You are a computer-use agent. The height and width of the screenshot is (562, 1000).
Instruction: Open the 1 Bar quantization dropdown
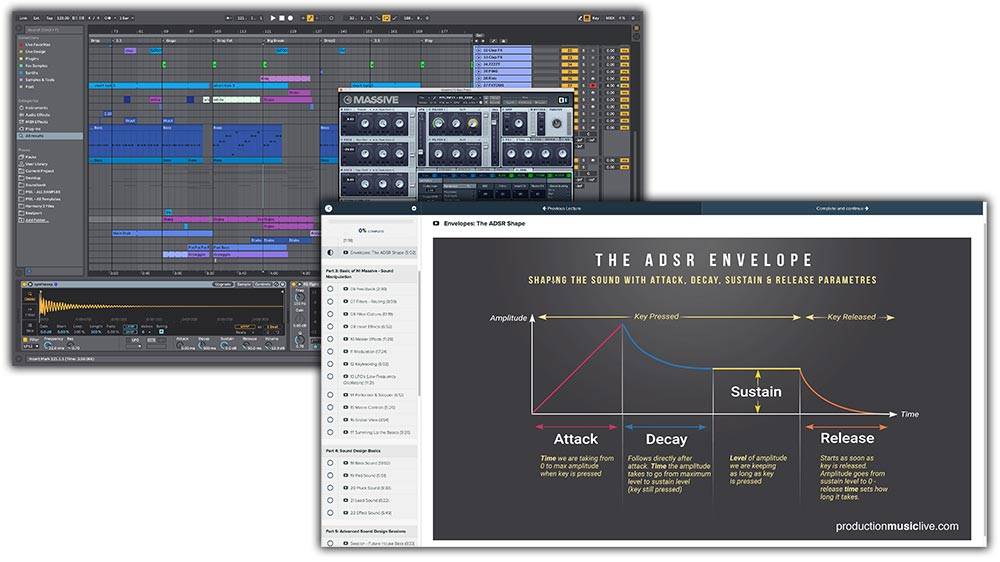click(126, 18)
